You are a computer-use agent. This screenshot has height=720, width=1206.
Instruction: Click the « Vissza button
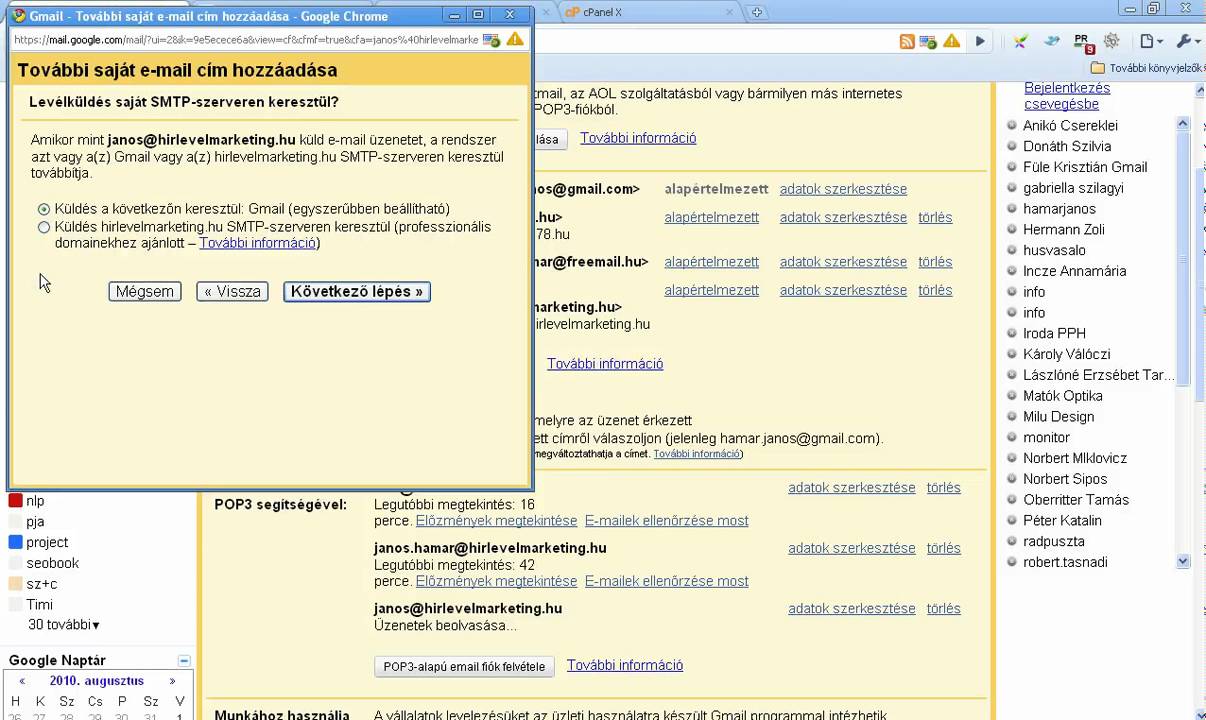pos(232,292)
